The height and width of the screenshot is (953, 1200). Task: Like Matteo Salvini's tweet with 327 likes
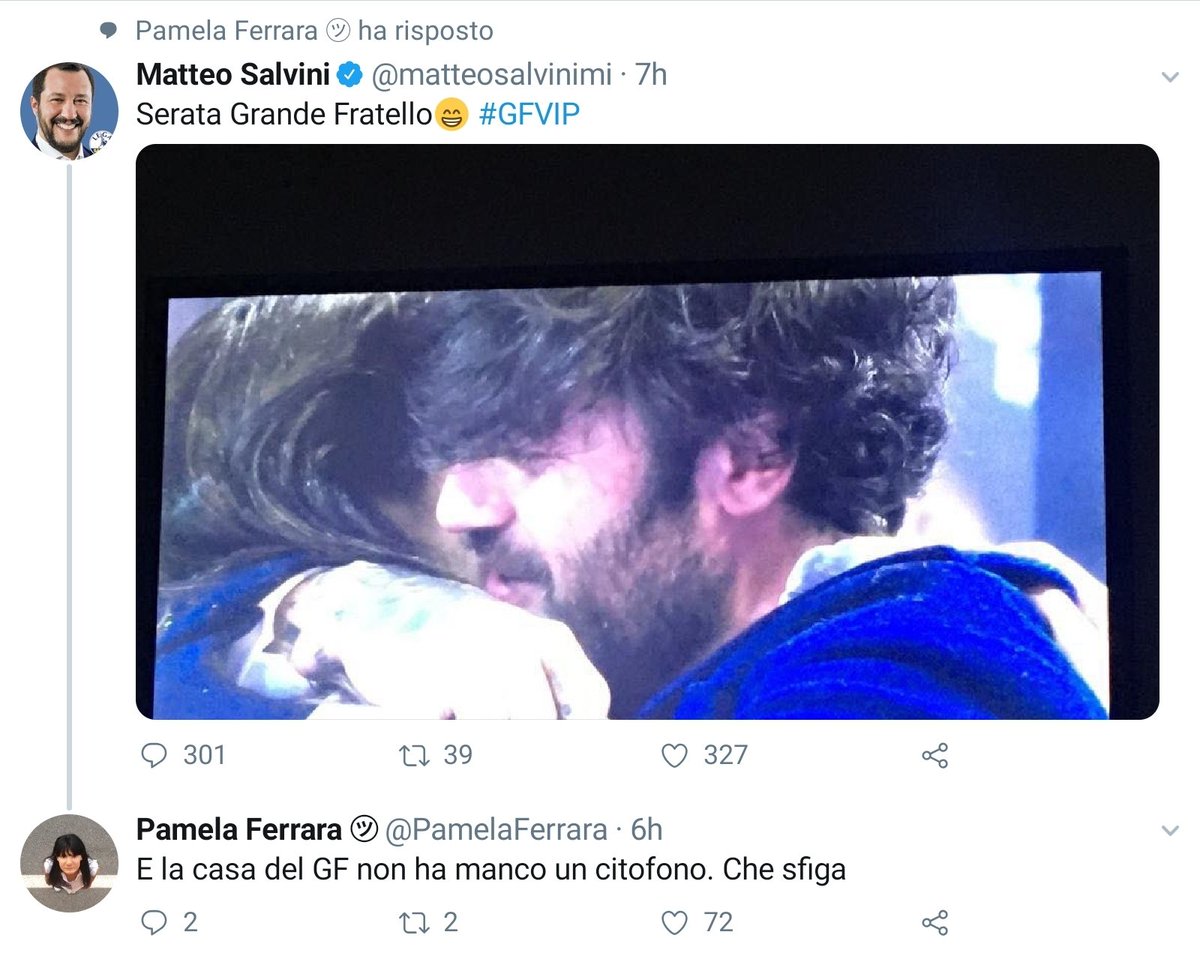(x=675, y=755)
